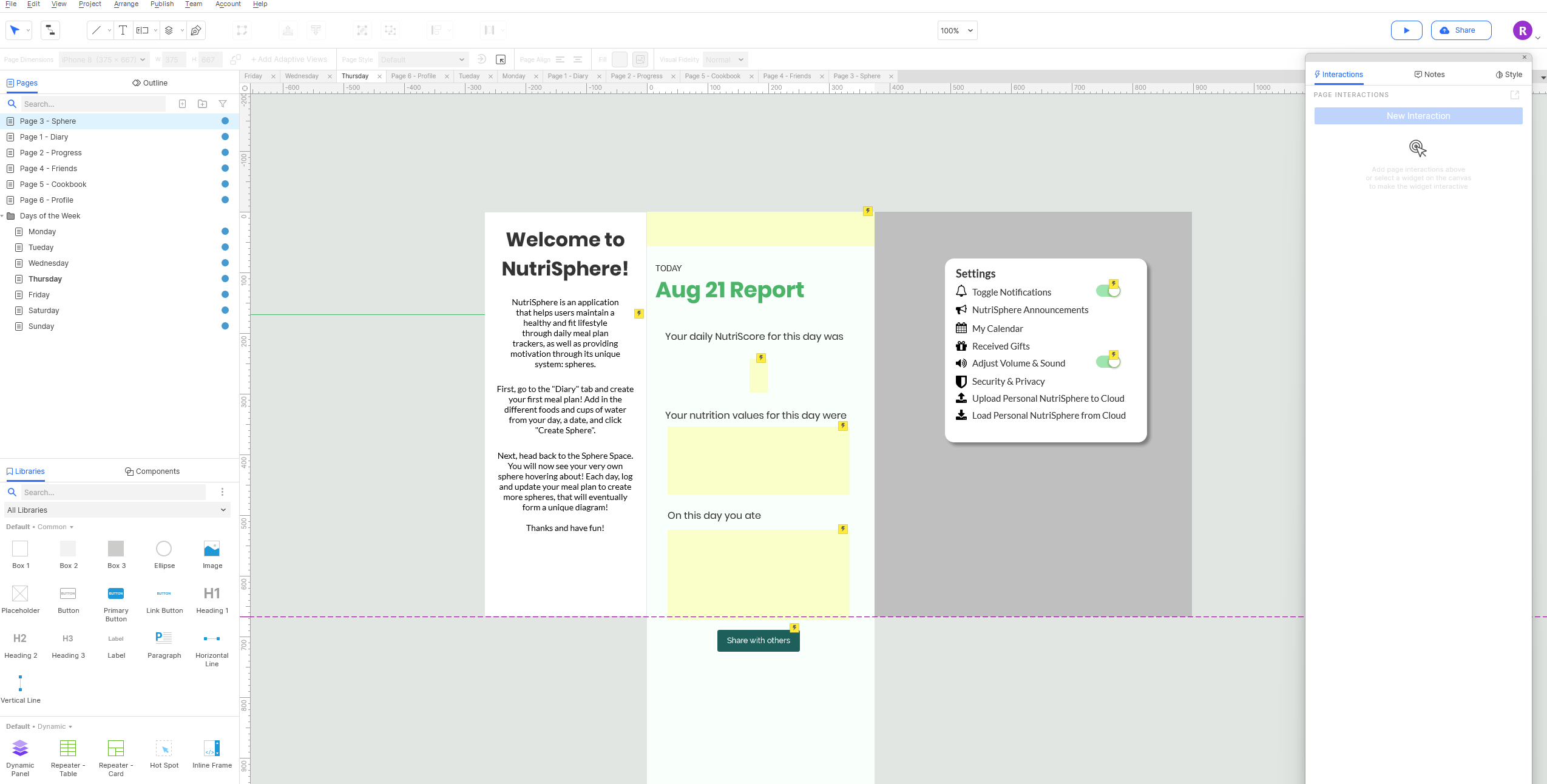Toggle the Adjust Volume & Sound switch
The height and width of the screenshot is (784, 1547).
pos(1108,362)
